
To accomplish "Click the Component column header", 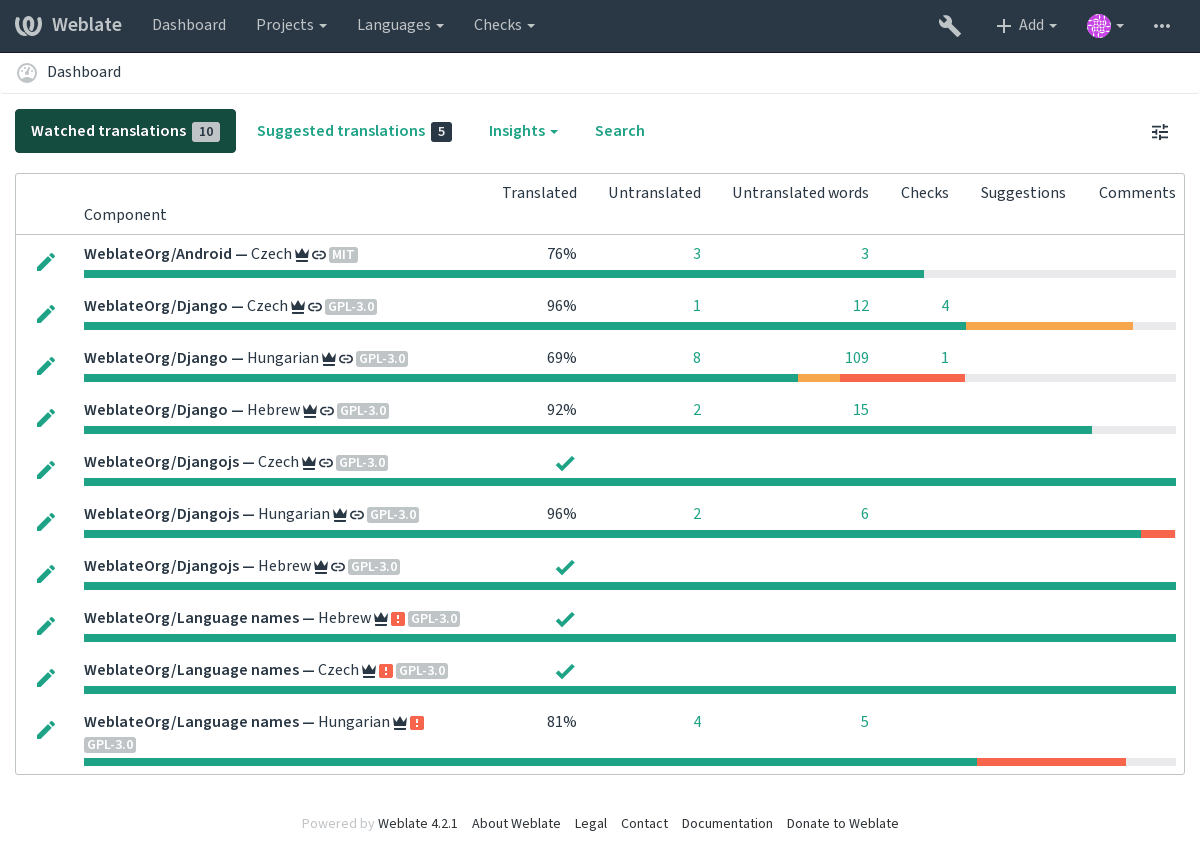I will [x=125, y=215].
